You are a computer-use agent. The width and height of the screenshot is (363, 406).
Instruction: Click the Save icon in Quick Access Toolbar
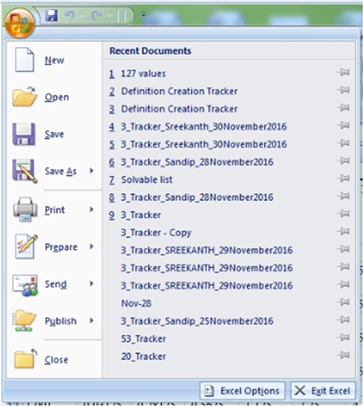click(52, 15)
